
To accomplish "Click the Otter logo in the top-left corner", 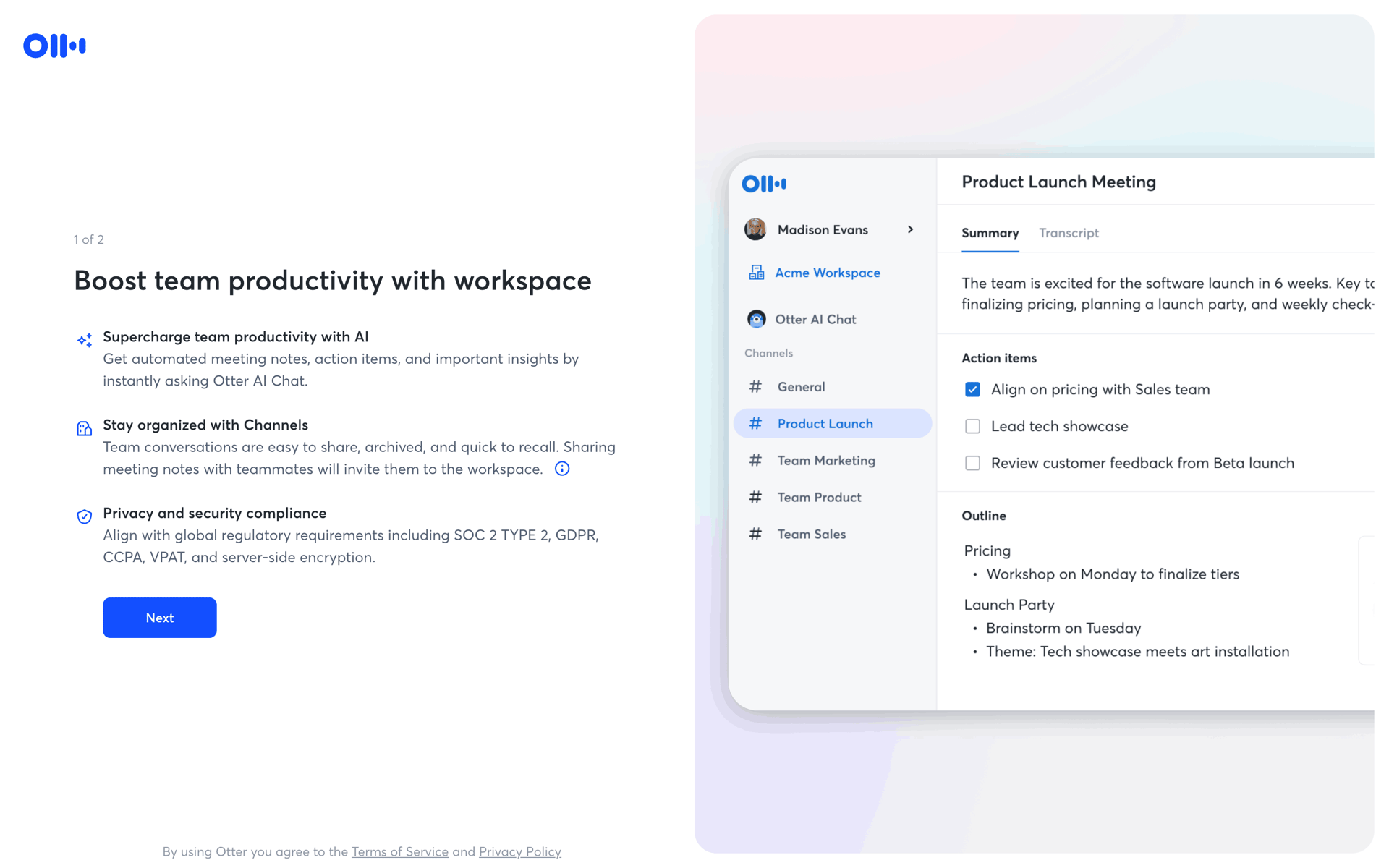I will pyautogui.click(x=54, y=46).
